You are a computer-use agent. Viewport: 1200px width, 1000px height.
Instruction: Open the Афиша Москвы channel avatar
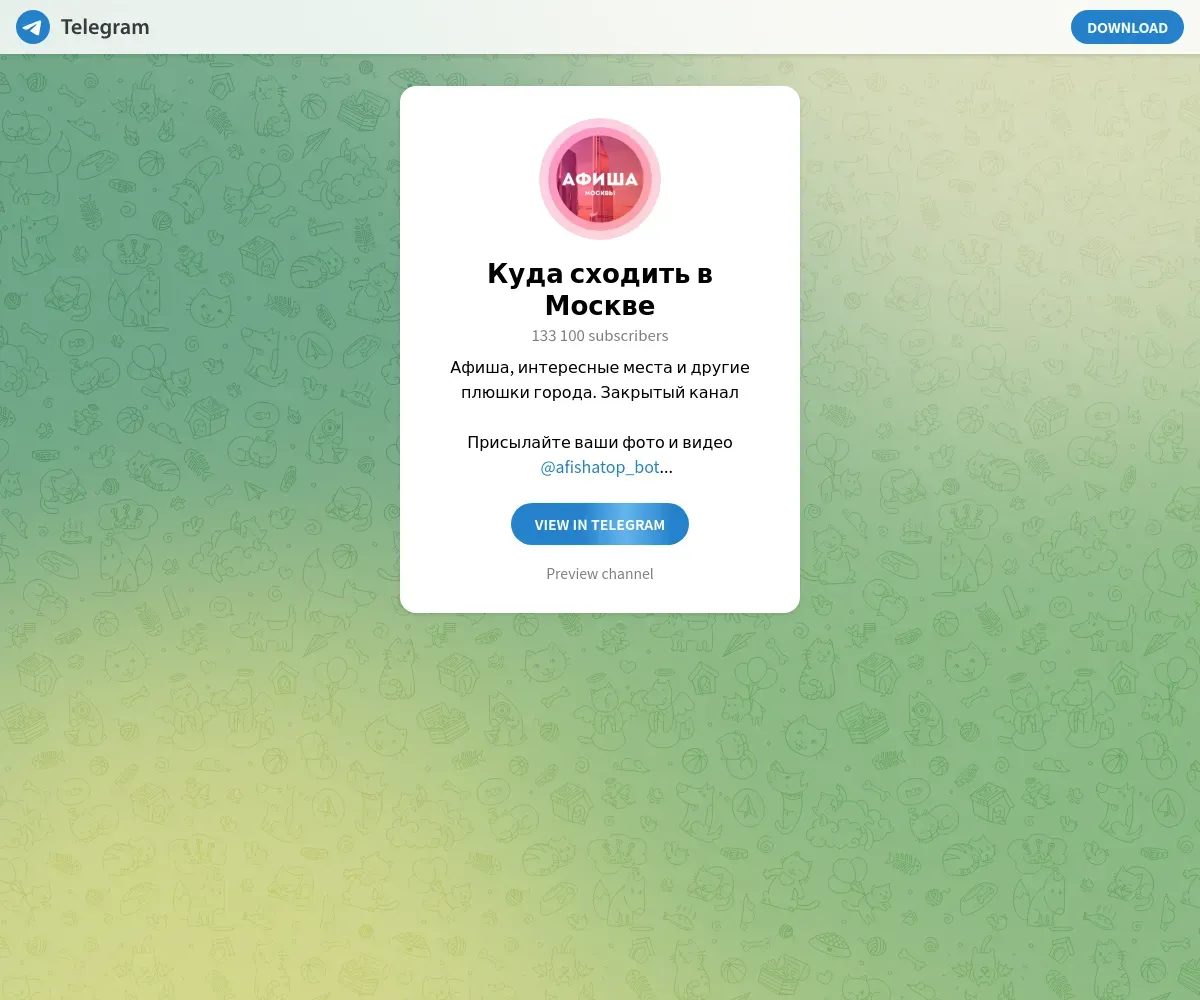tap(600, 179)
